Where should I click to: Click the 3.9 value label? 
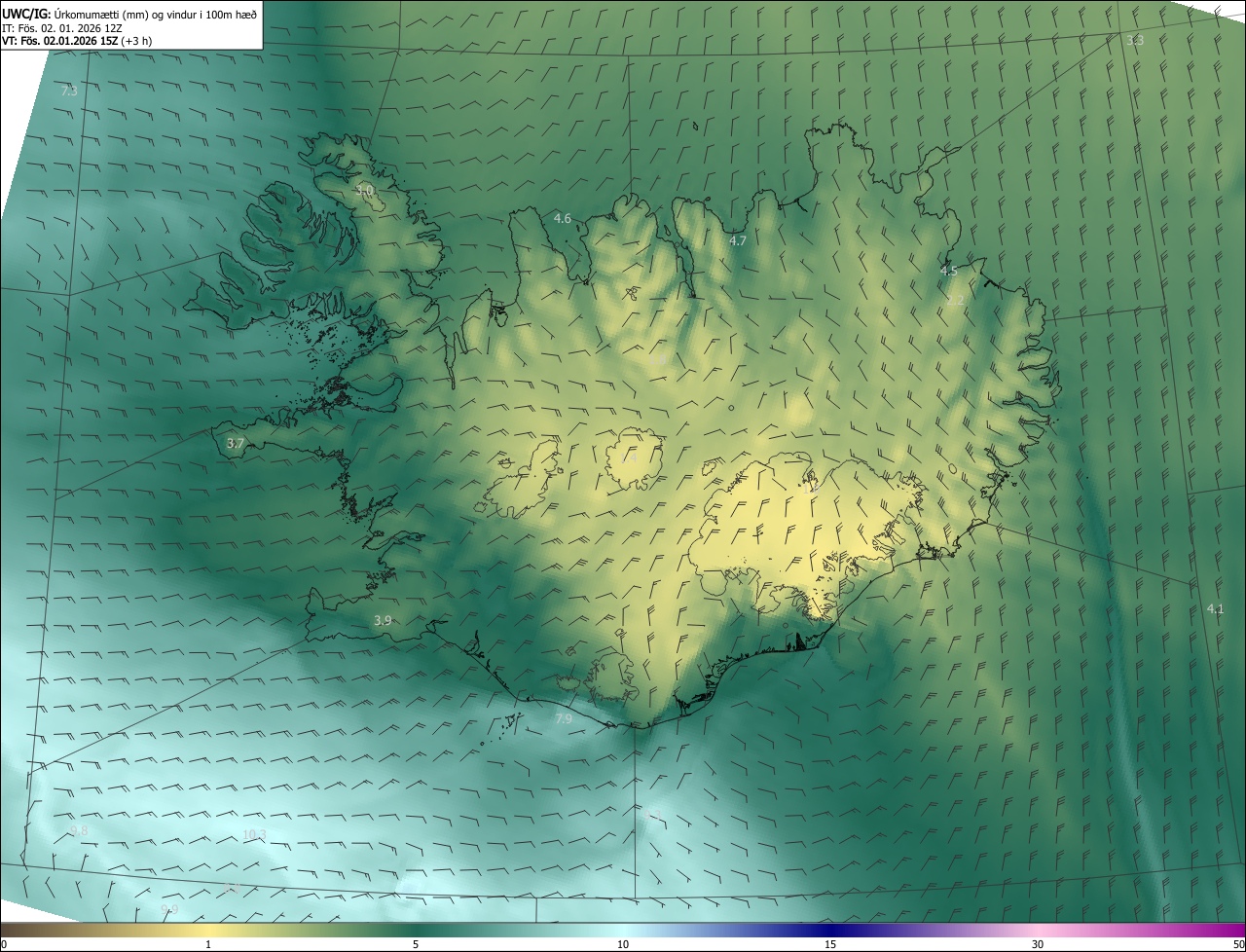(383, 620)
